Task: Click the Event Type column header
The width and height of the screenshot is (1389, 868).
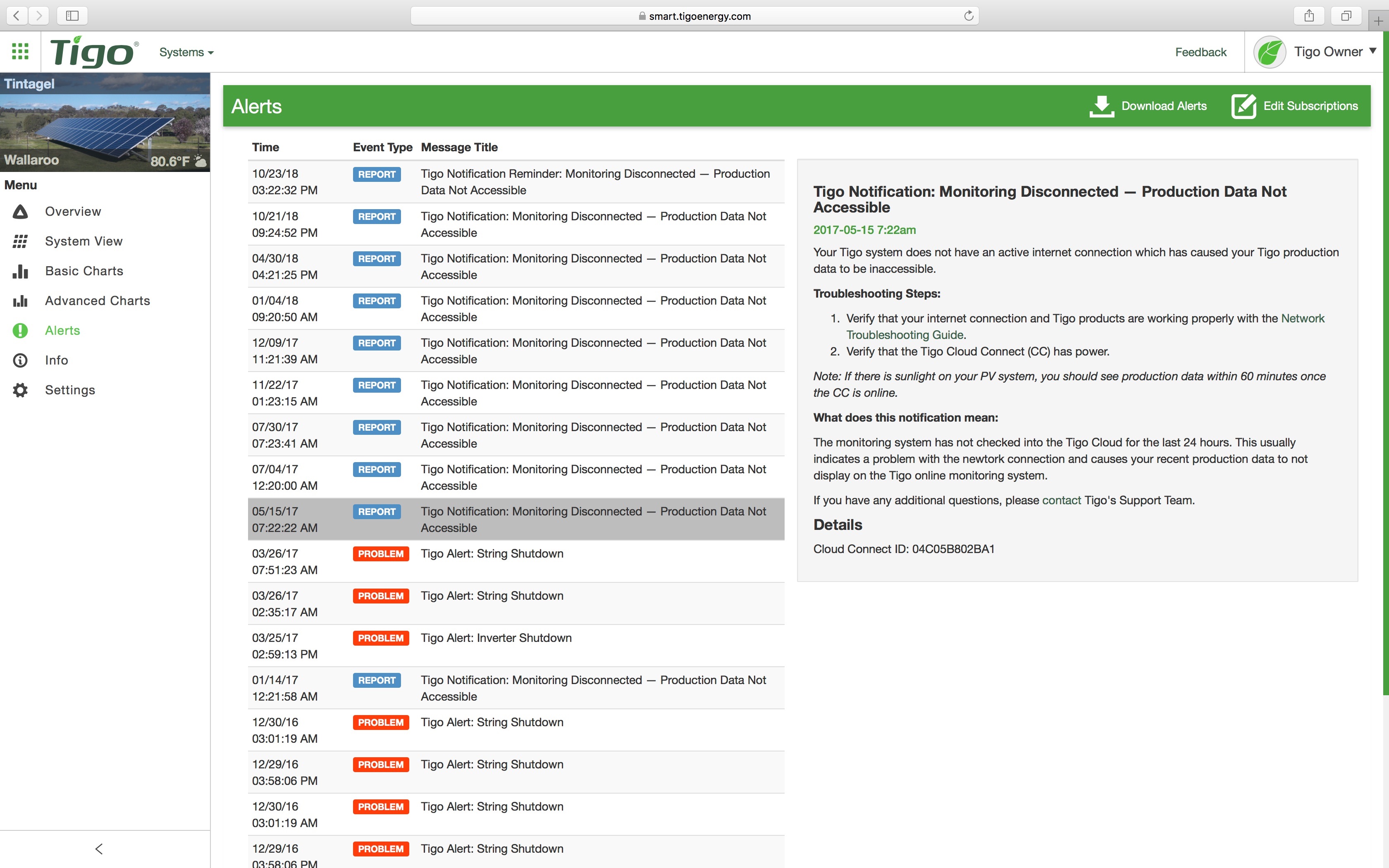Action: click(x=382, y=148)
